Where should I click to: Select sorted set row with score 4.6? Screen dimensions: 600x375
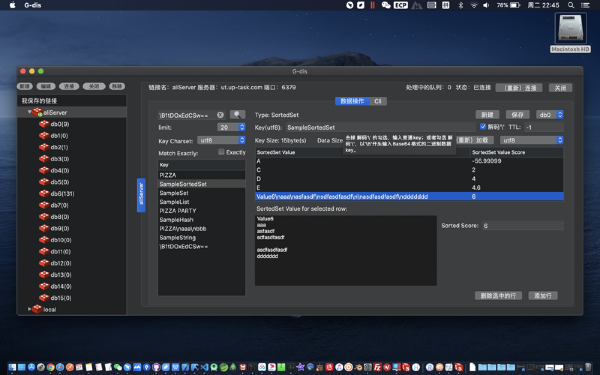point(409,188)
